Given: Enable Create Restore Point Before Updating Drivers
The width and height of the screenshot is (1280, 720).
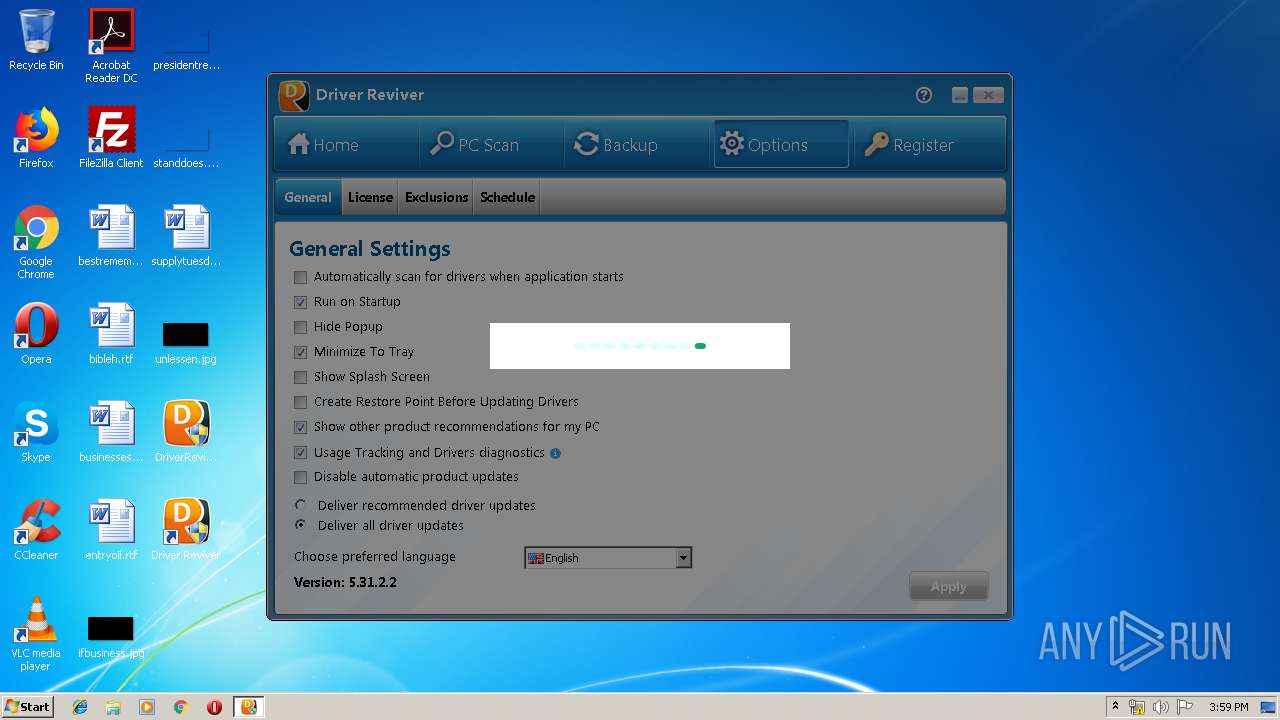Looking at the screenshot, I should [300, 402].
